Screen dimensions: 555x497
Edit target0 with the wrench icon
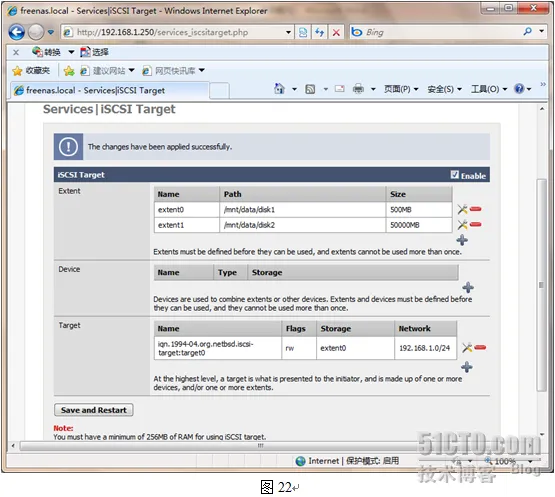(x=467, y=348)
